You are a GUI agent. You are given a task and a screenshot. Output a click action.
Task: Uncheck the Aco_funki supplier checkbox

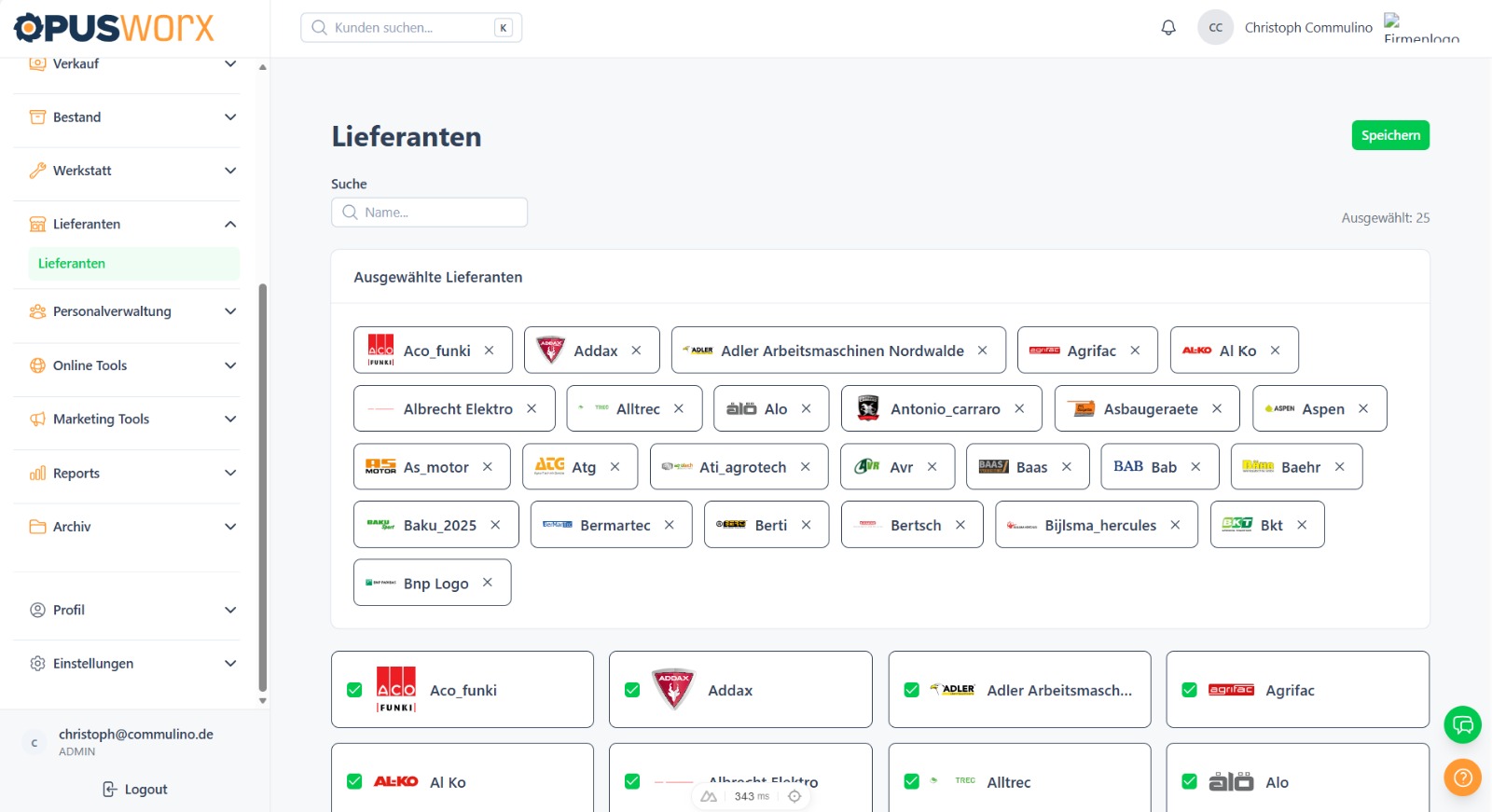(354, 690)
